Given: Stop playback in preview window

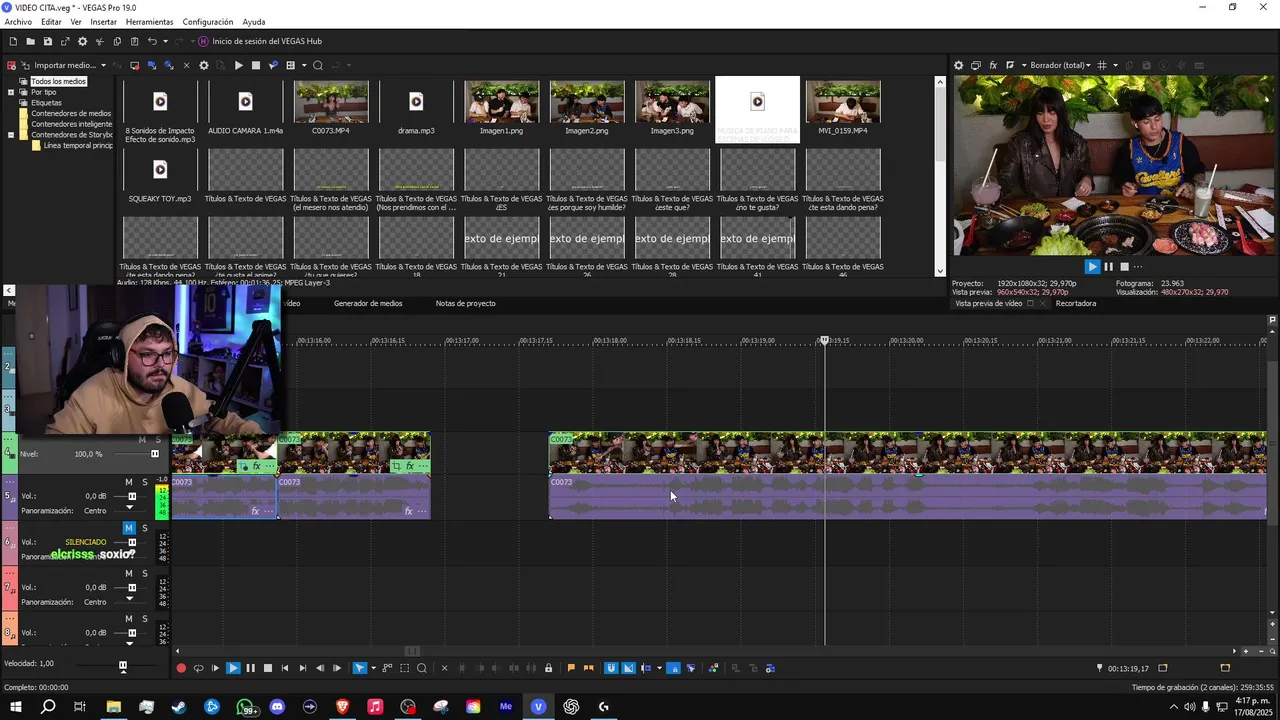Looking at the screenshot, I should click(1124, 266).
